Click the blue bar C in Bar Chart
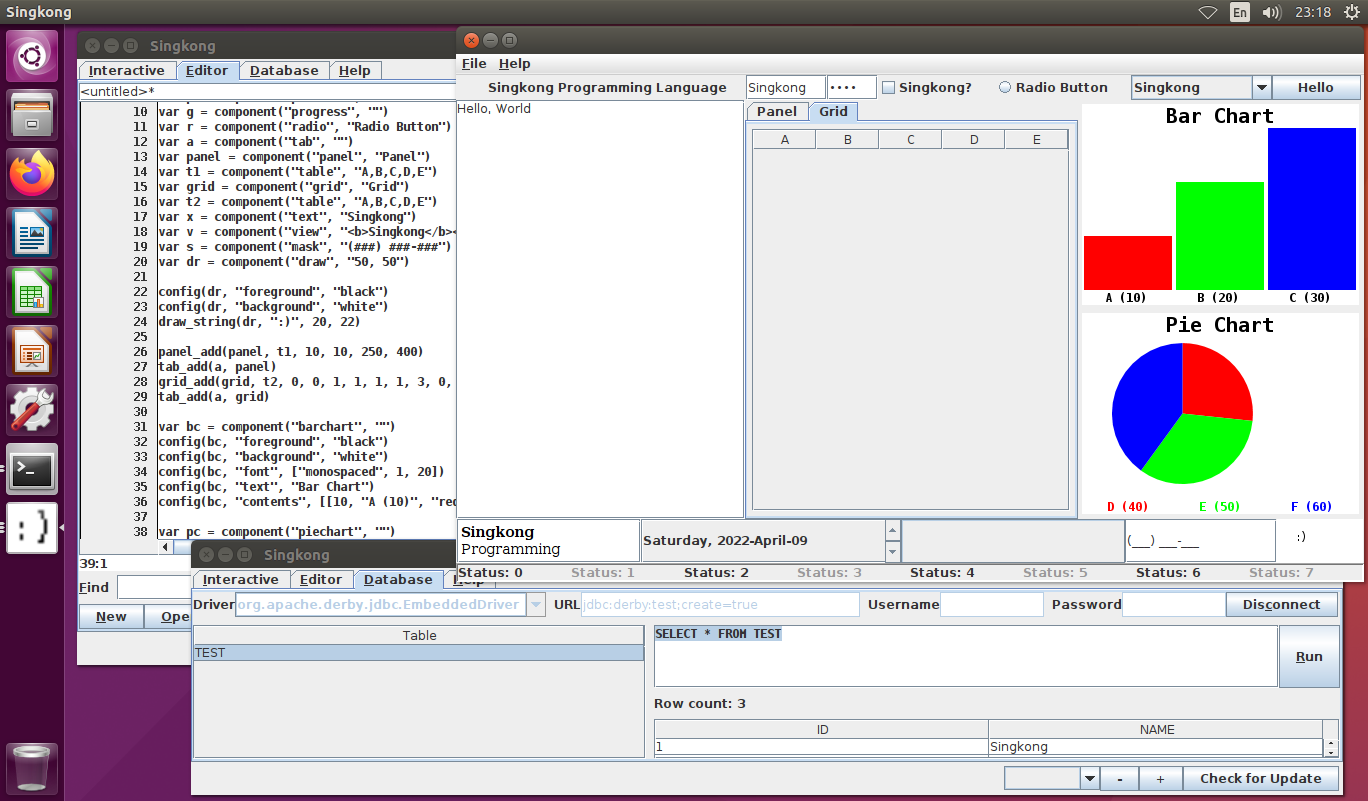Screen dimensions: 1368x801 click(x=1311, y=209)
